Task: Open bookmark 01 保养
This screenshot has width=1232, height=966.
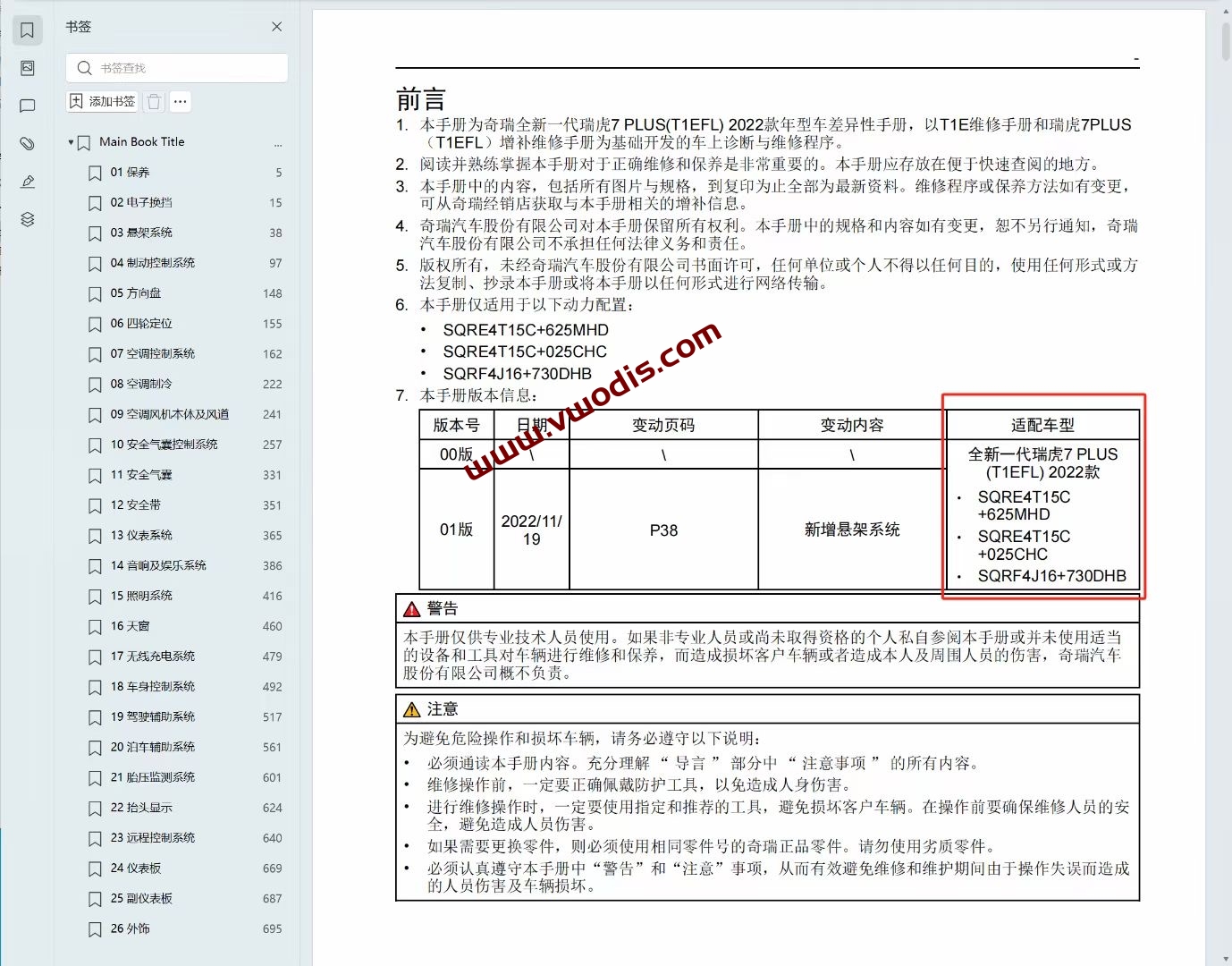Action: tap(130, 172)
